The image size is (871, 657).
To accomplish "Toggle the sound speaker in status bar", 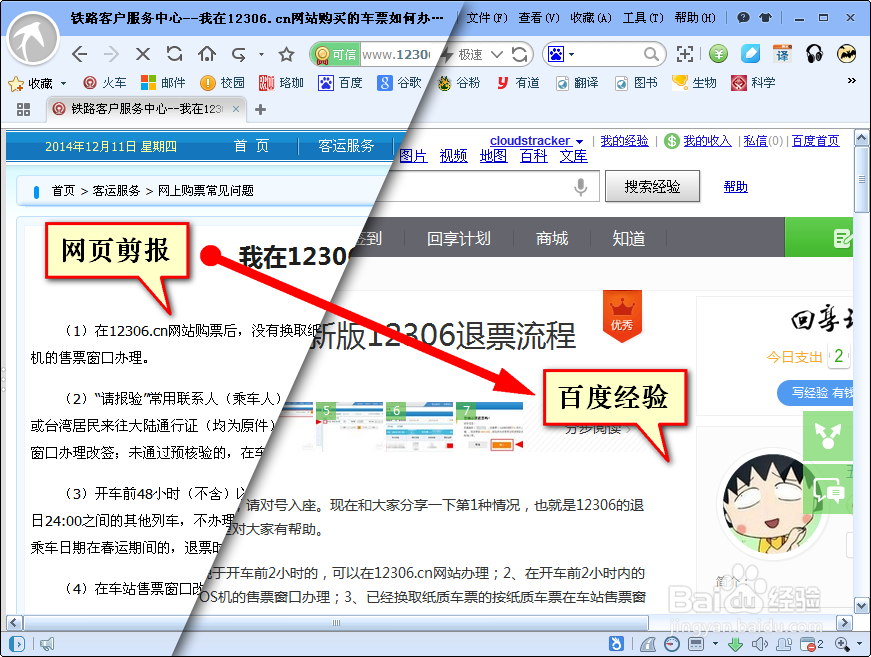I will coord(759,644).
